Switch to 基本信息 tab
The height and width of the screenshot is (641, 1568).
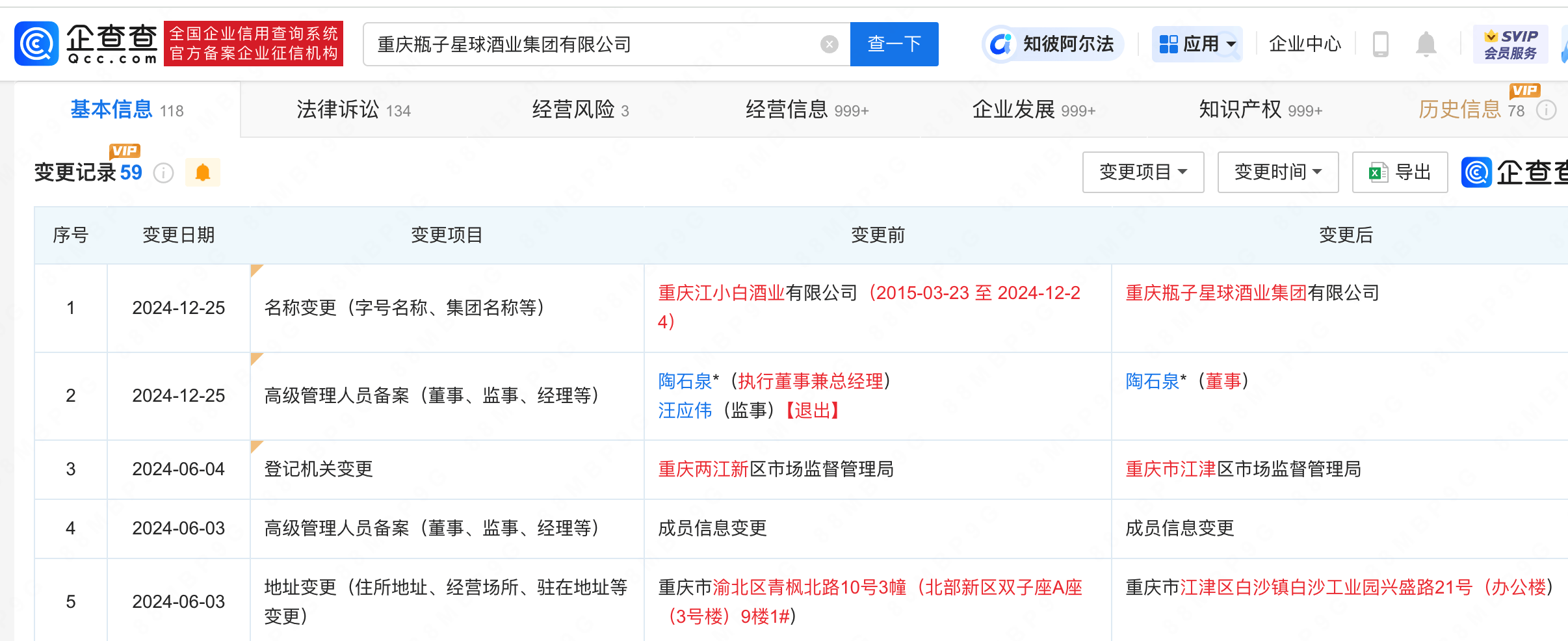(127, 110)
